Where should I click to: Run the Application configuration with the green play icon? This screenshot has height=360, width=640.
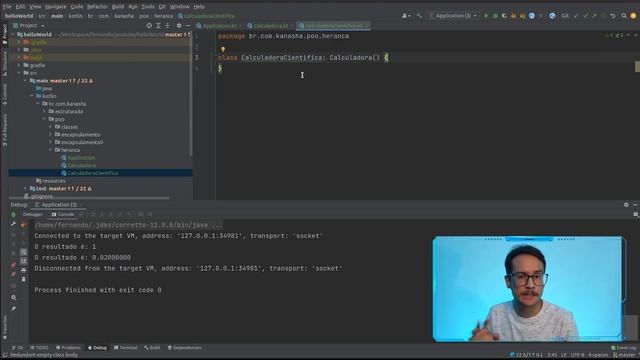(486, 16)
